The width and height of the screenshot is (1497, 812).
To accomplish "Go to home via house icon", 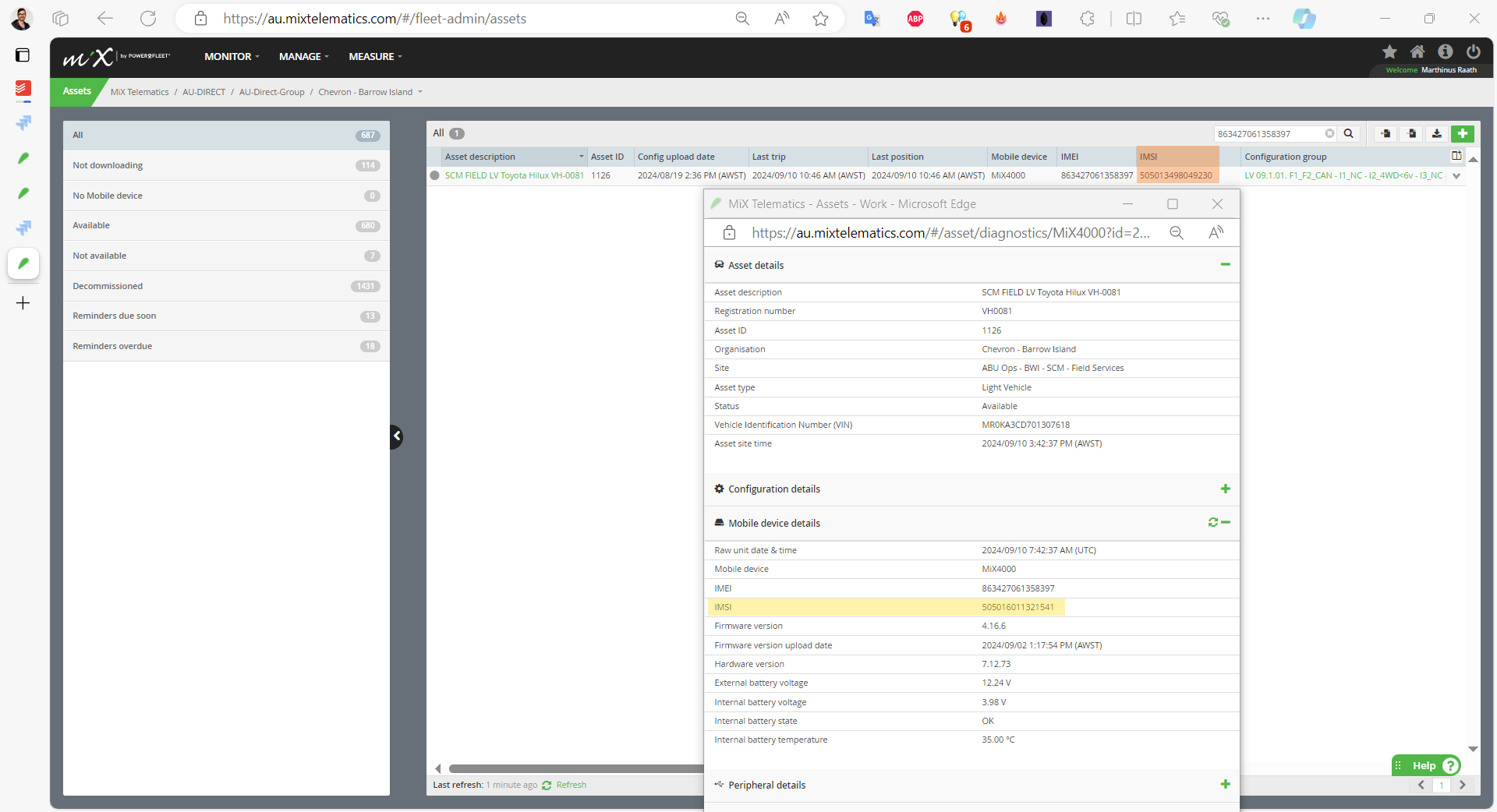I will click(1417, 52).
